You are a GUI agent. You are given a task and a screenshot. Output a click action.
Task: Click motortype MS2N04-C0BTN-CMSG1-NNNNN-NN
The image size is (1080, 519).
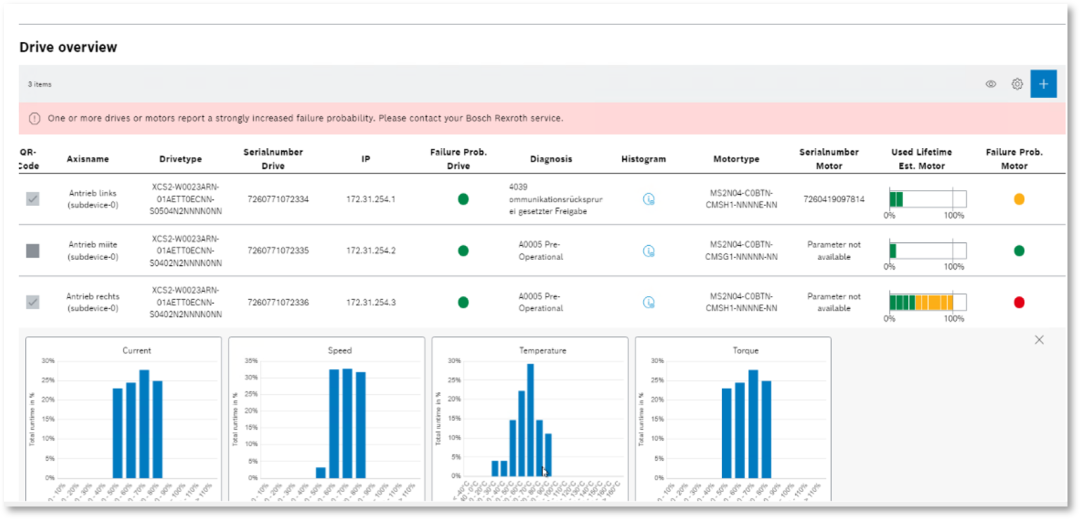pyautogui.click(x=742, y=251)
